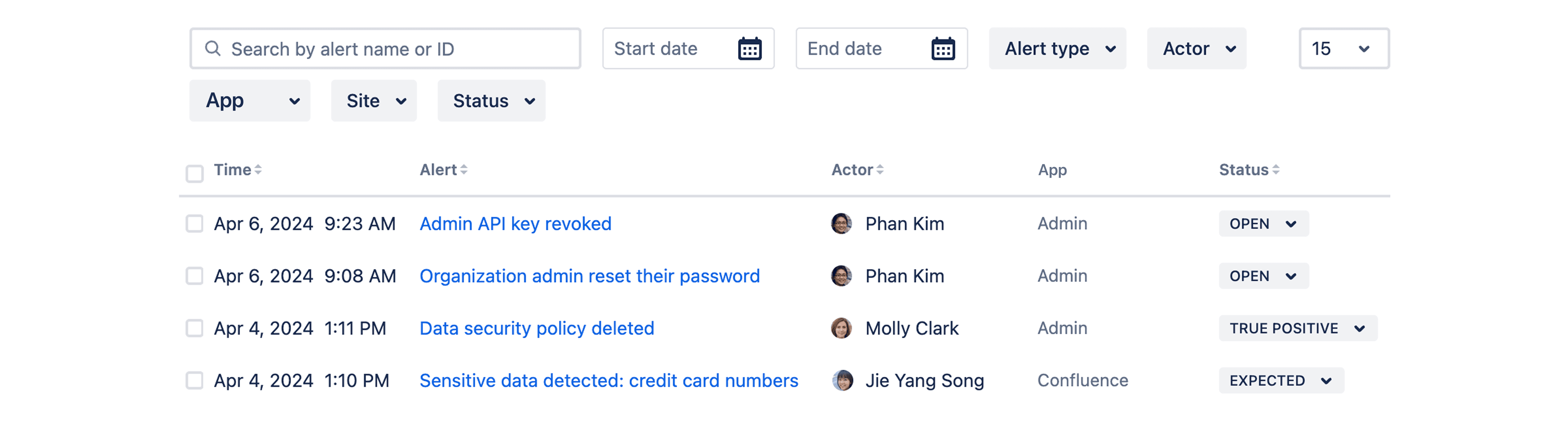Screen dimensions: 1568x434
Task: Open Organization admin reset their password alert
Action: point(589,276)
